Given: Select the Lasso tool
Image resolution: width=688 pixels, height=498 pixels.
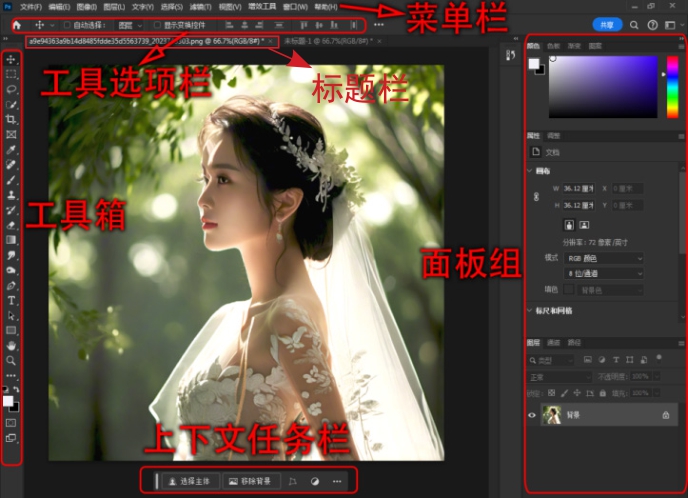Looking at the screenshot, I should (11, 89).
